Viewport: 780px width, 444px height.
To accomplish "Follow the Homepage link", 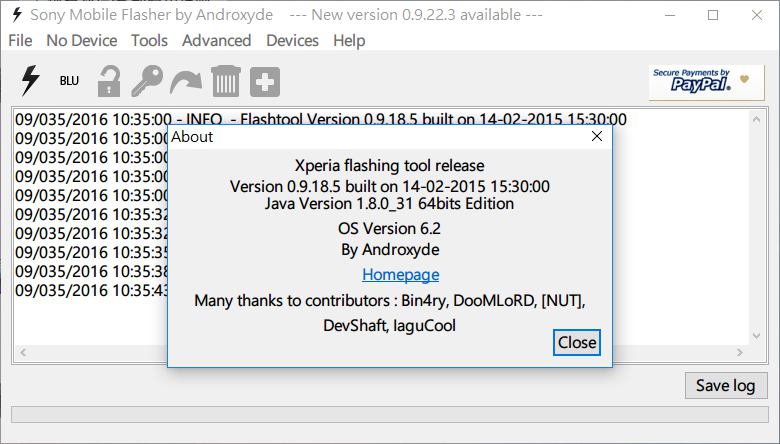I will [400, 274].
